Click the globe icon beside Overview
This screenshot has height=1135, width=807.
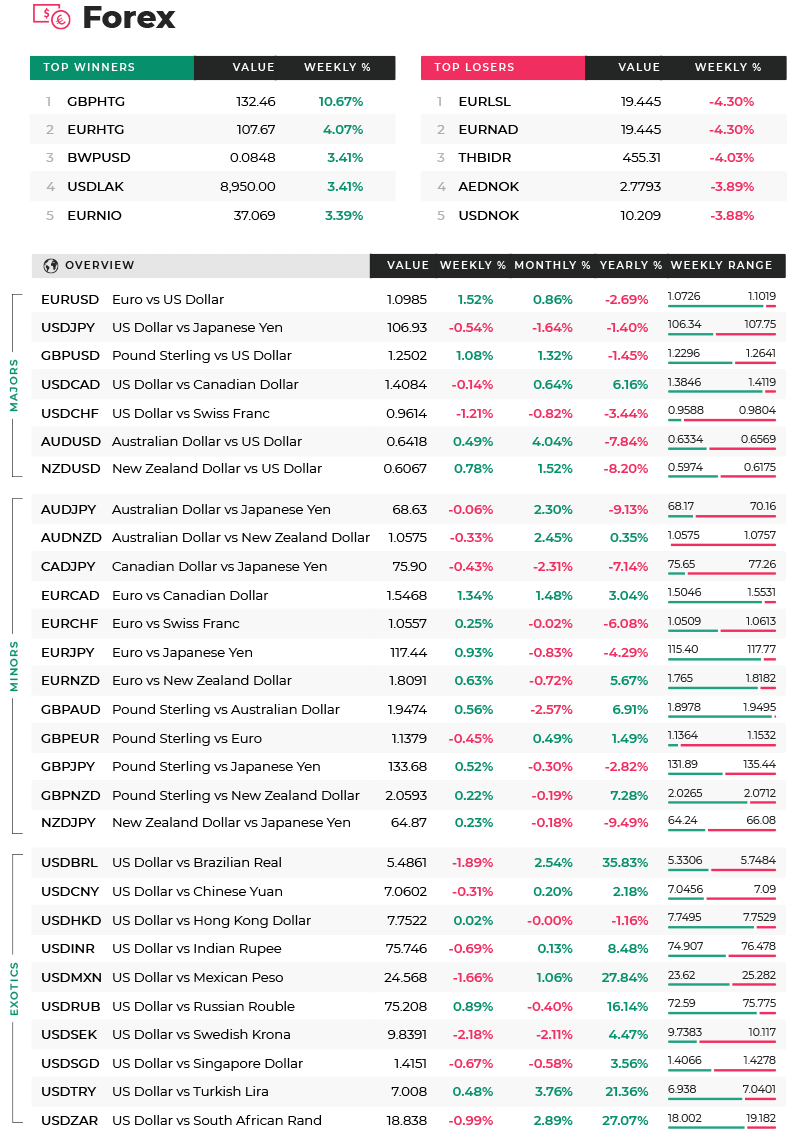click(51, 266)
